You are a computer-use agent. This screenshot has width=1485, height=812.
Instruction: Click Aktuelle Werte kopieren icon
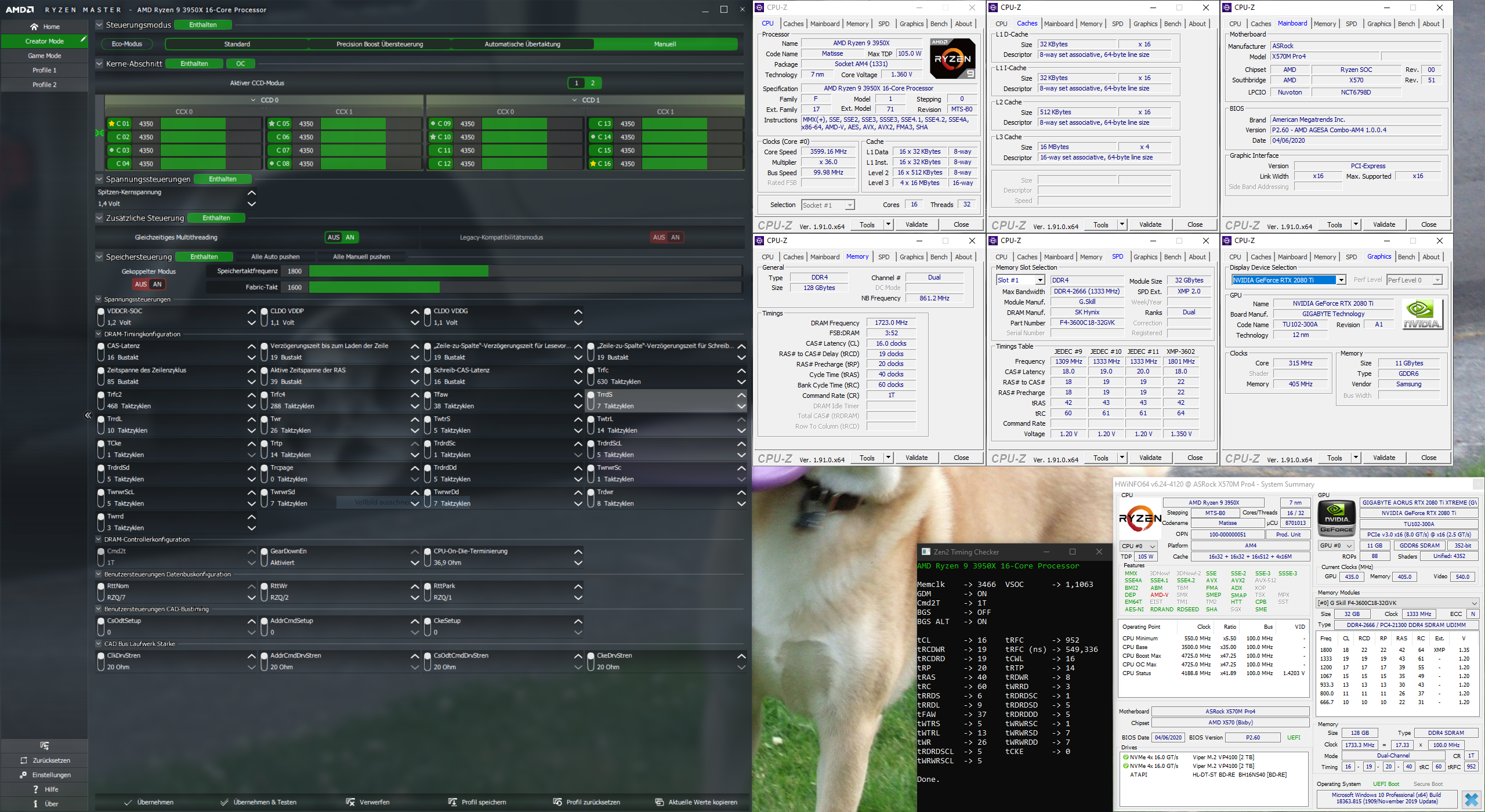click(660, 802)
